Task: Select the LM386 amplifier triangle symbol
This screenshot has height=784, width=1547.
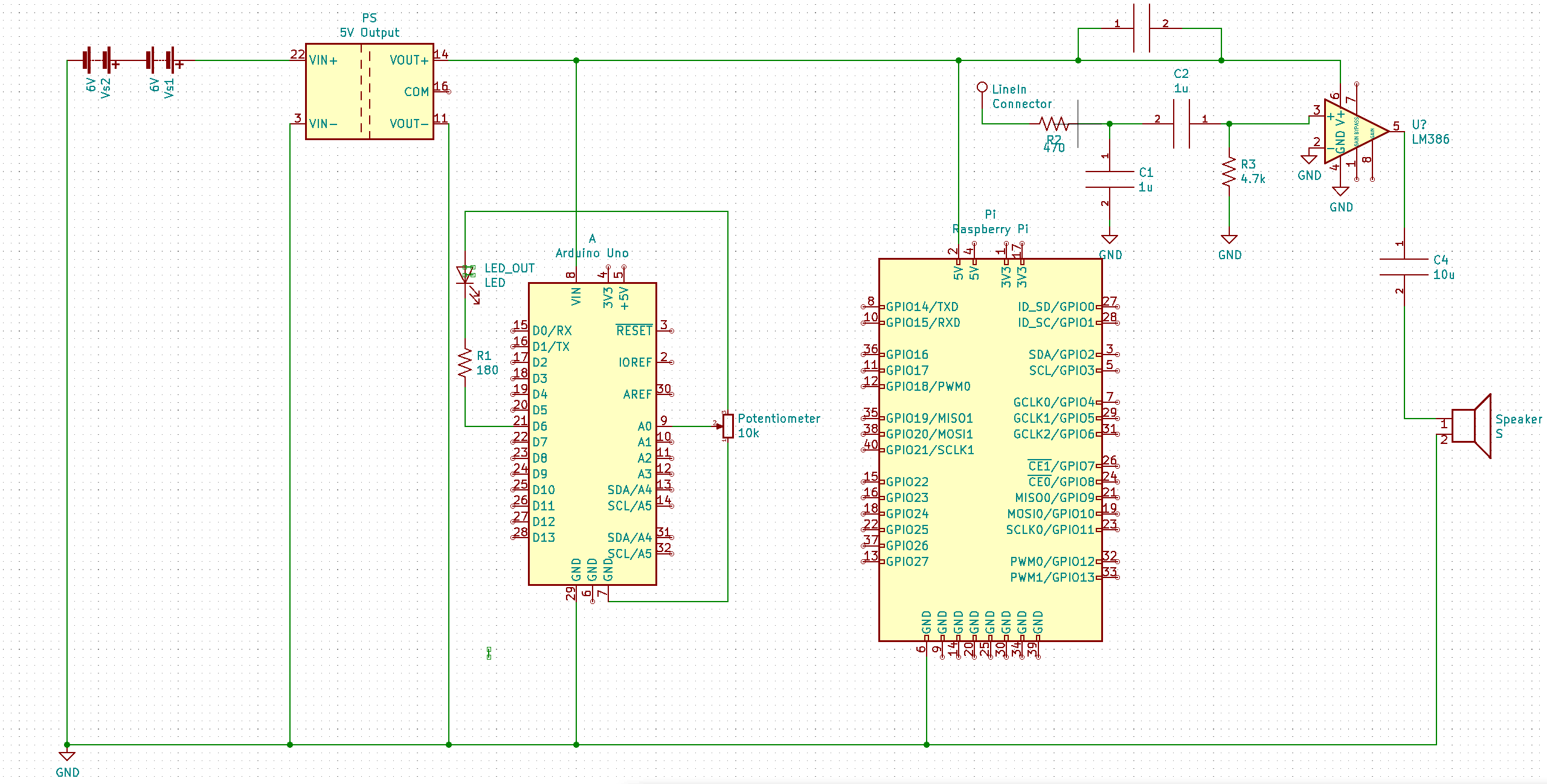Action: click(x=1356, y=132)
